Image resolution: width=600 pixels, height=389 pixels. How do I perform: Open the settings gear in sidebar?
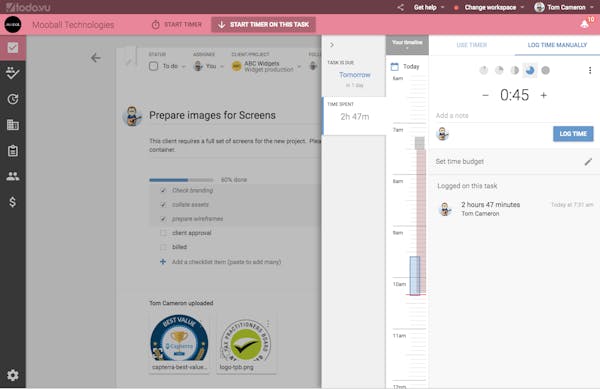13,375
